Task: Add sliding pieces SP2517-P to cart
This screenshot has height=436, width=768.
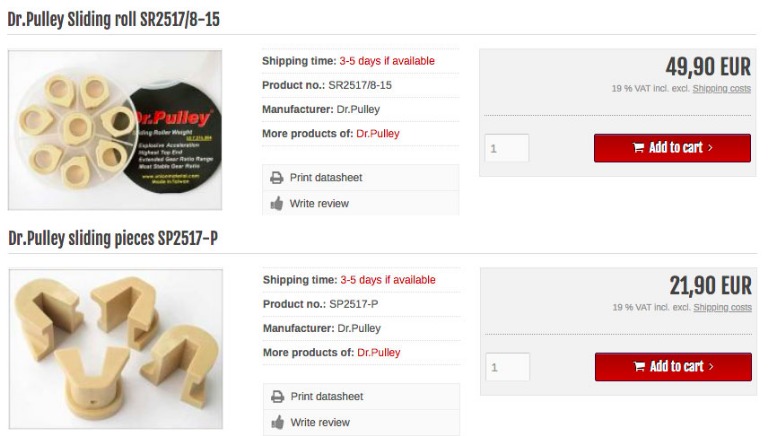Action: (x=673, y=366)
